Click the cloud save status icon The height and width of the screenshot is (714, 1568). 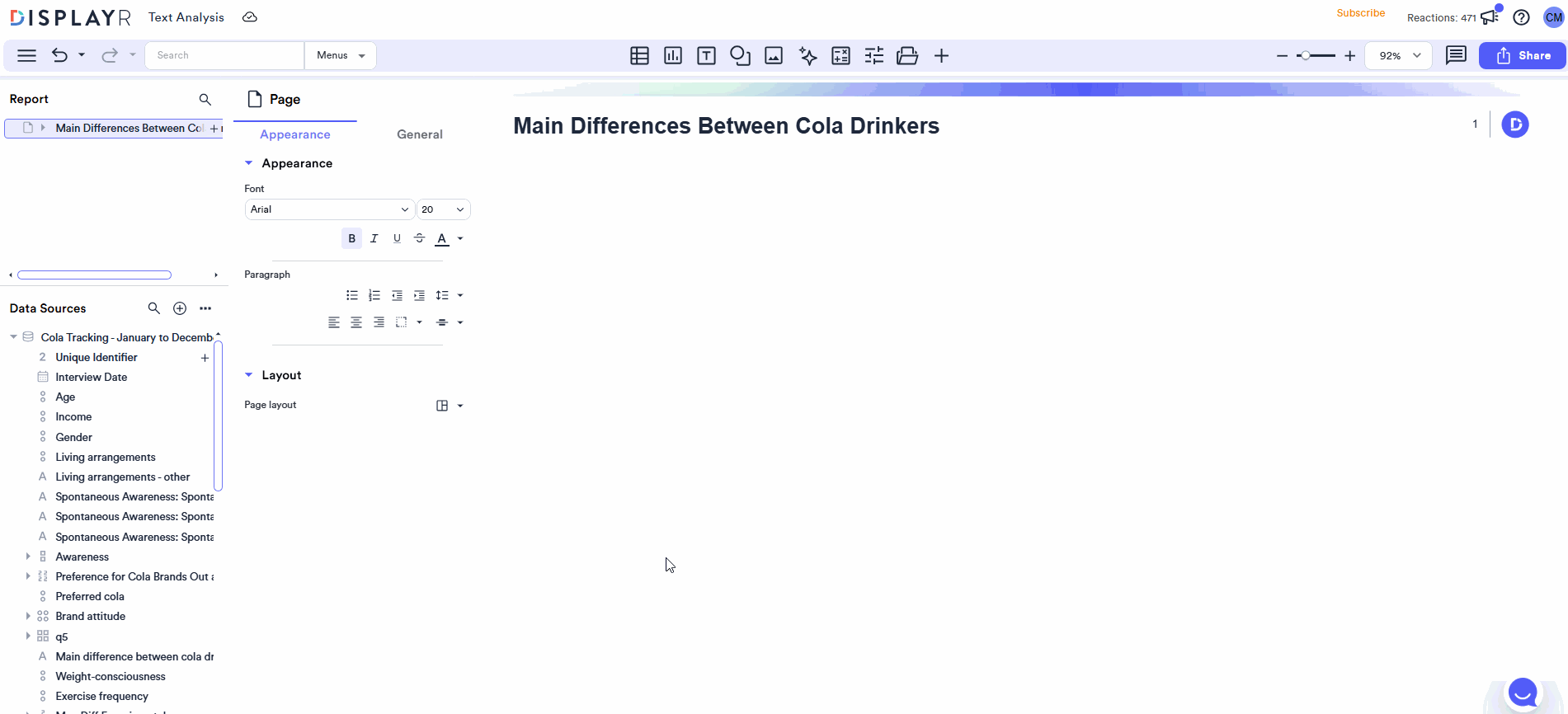(x=250, y=17)
